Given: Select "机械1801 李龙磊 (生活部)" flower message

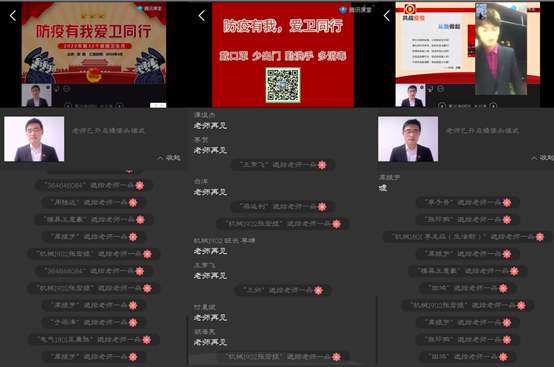Looking at the screenshot, I should point(467,237).
